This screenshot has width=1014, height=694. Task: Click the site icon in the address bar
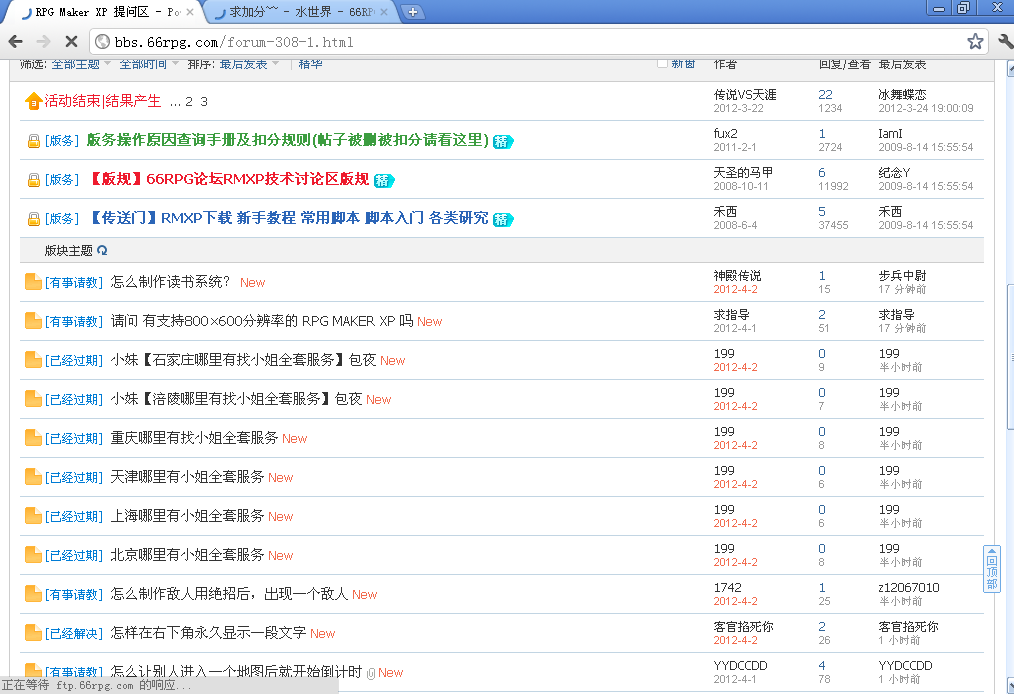(x=102, y=42)
